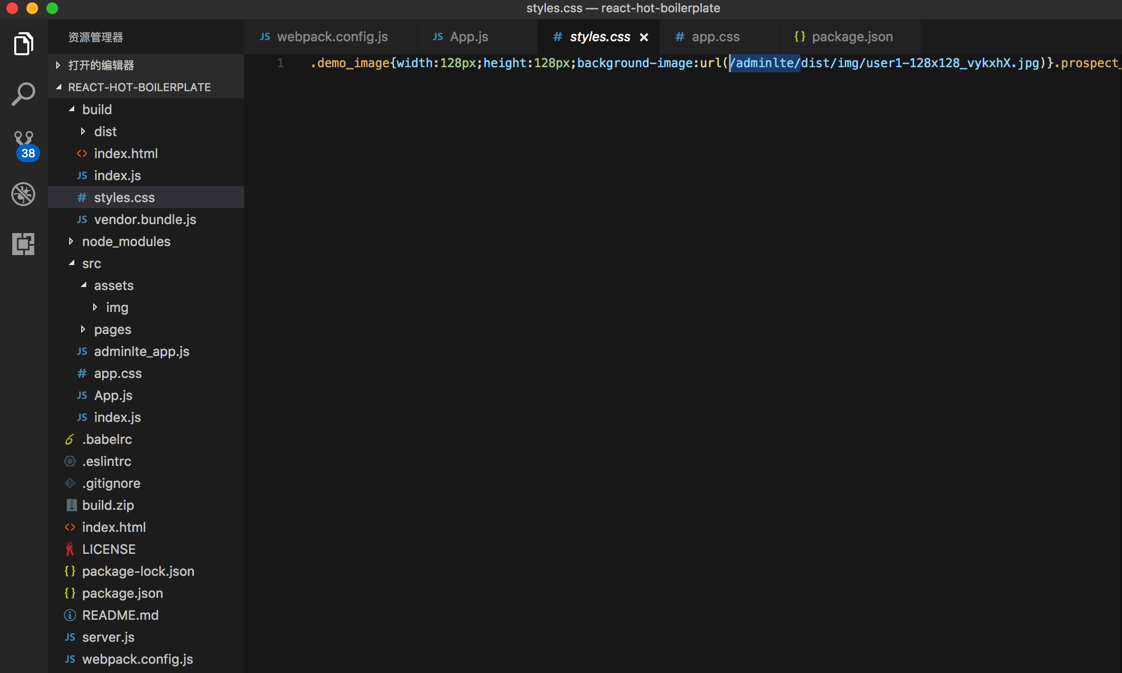Open root-level index.html file
This screenshot has height=673, width=1122.
[x=146, y=527]
